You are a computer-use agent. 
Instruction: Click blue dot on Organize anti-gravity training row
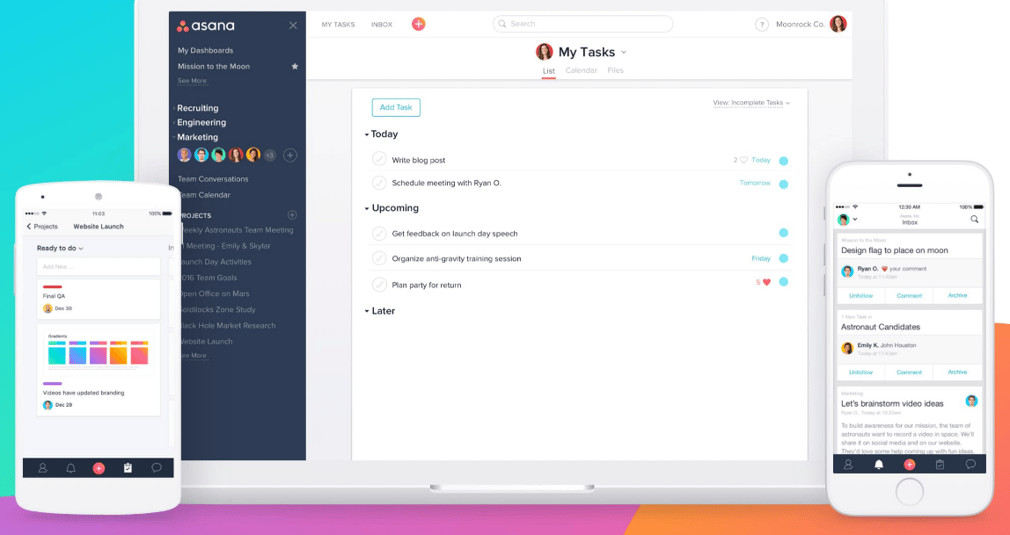click(783, 258)
